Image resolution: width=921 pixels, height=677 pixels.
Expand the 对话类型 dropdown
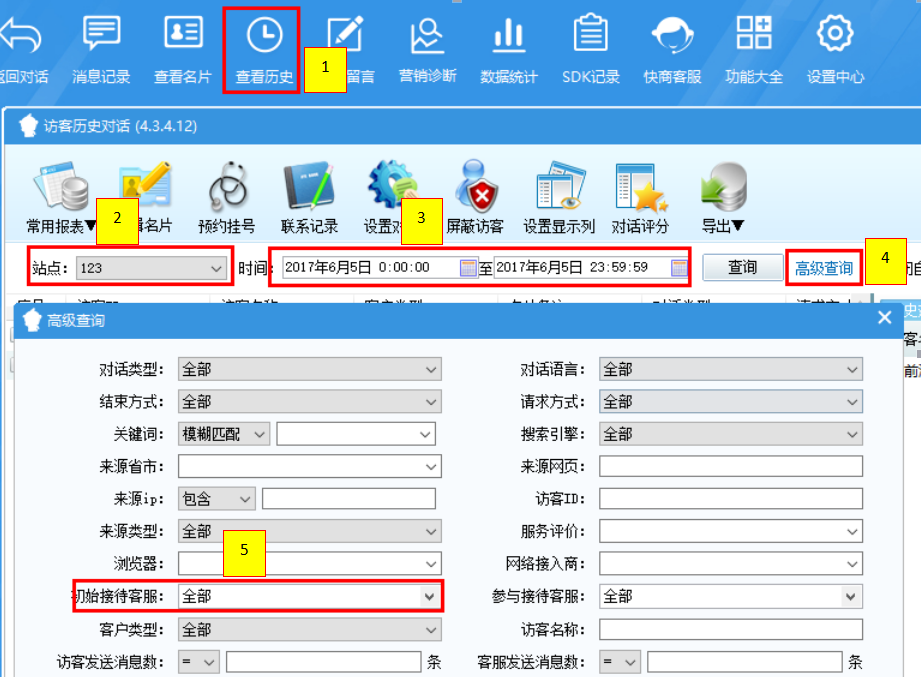pos(430,369)
